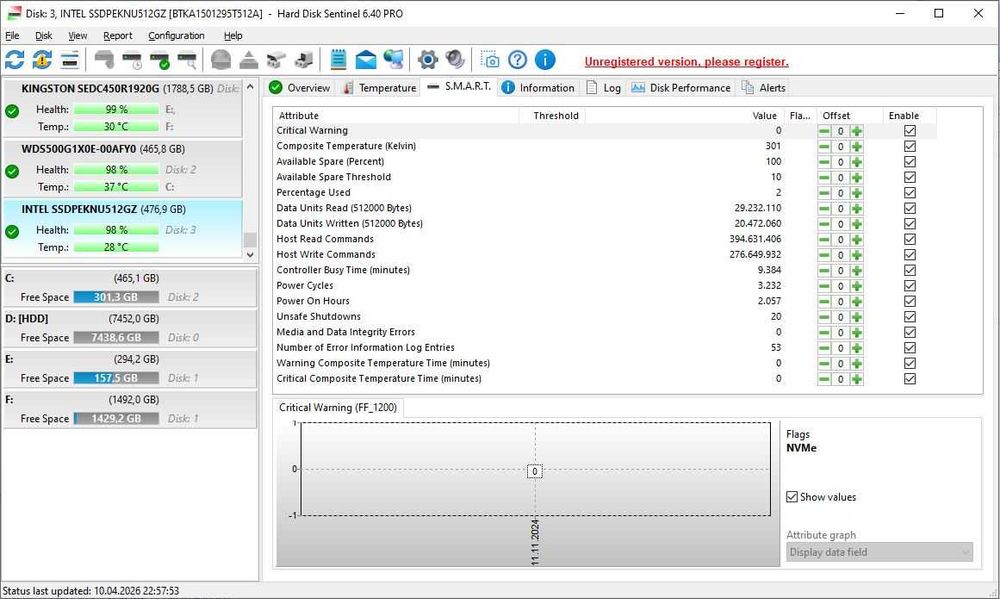Click the disk with green checkmark icon
This screenshot has width=1000, height=599.
pyautogui.click(x=159, y=60)
